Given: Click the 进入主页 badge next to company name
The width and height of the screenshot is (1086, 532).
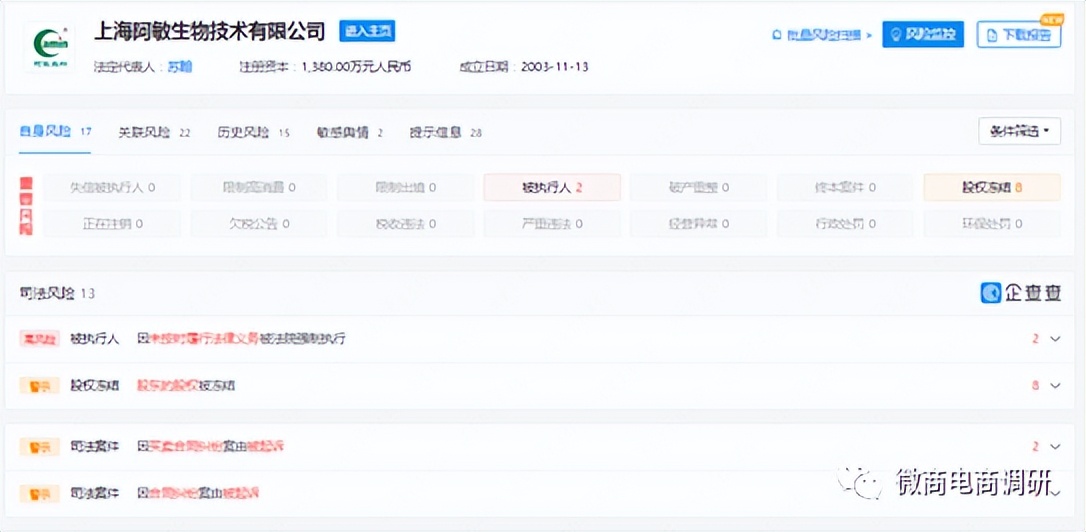Looking at the screenshot, I should point(367,31).
